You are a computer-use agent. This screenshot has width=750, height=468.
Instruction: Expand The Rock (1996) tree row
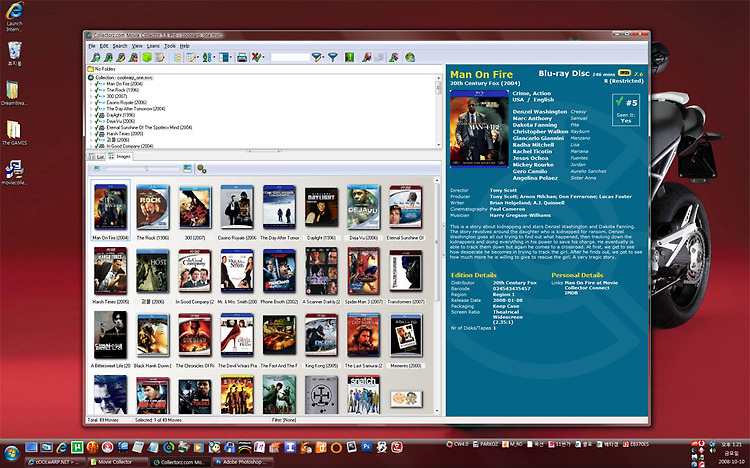[91, 90]
